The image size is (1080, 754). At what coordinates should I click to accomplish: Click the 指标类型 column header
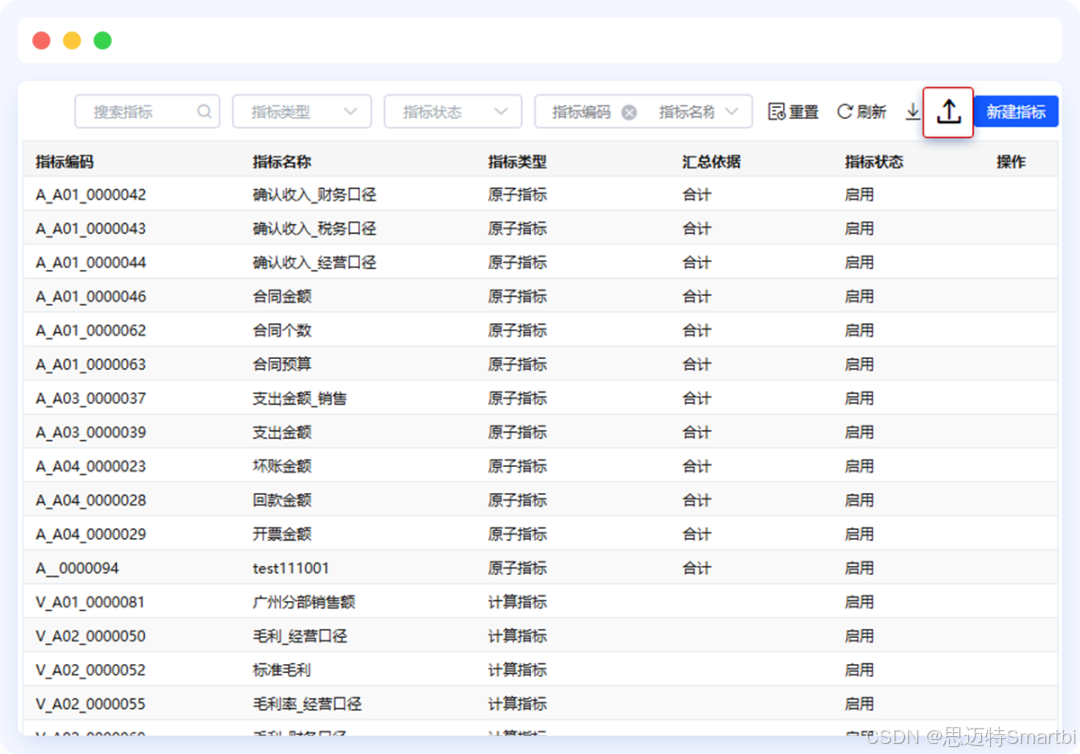click(x=517, y=162)
